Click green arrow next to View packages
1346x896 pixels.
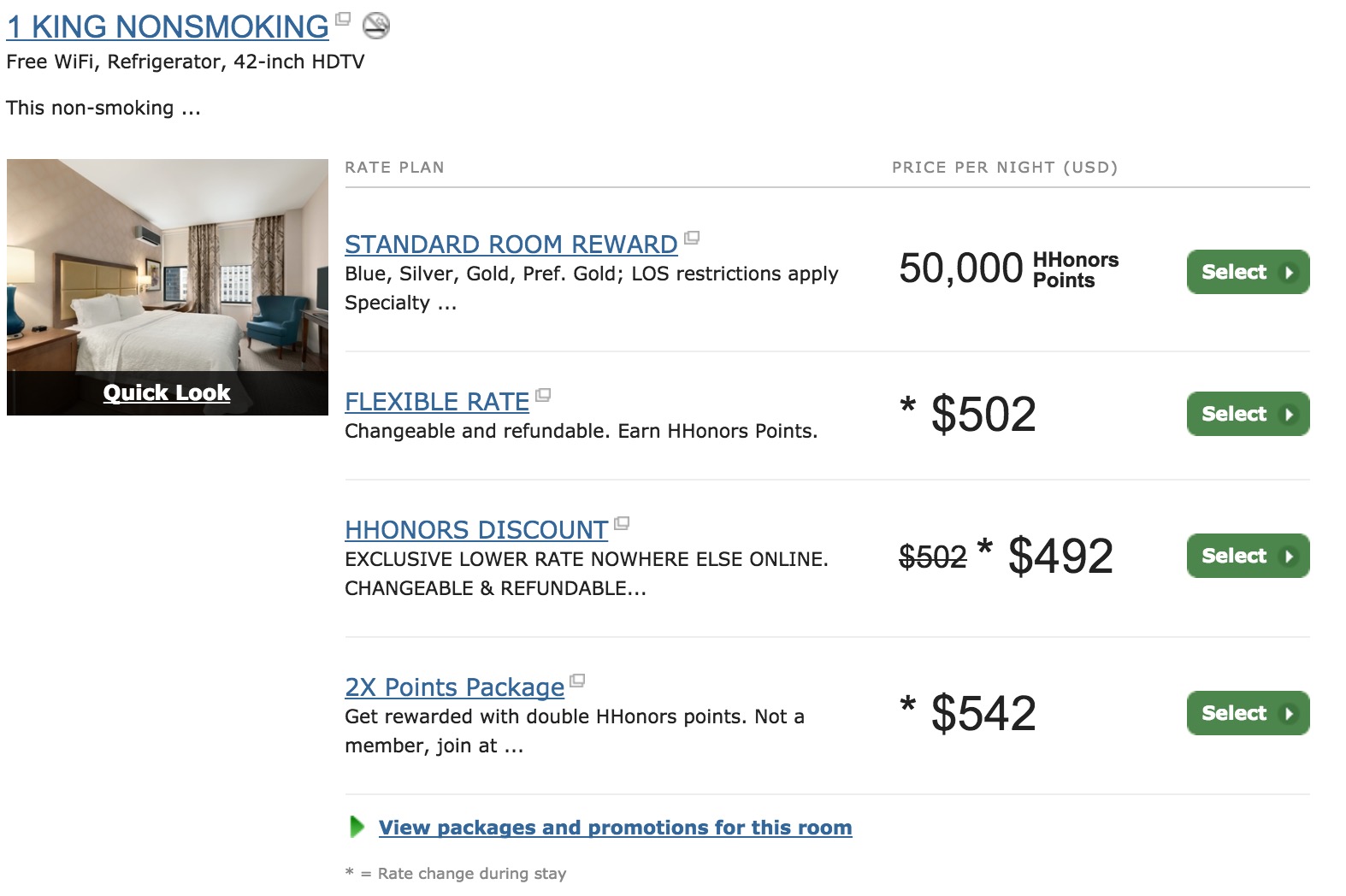point(357,827)
